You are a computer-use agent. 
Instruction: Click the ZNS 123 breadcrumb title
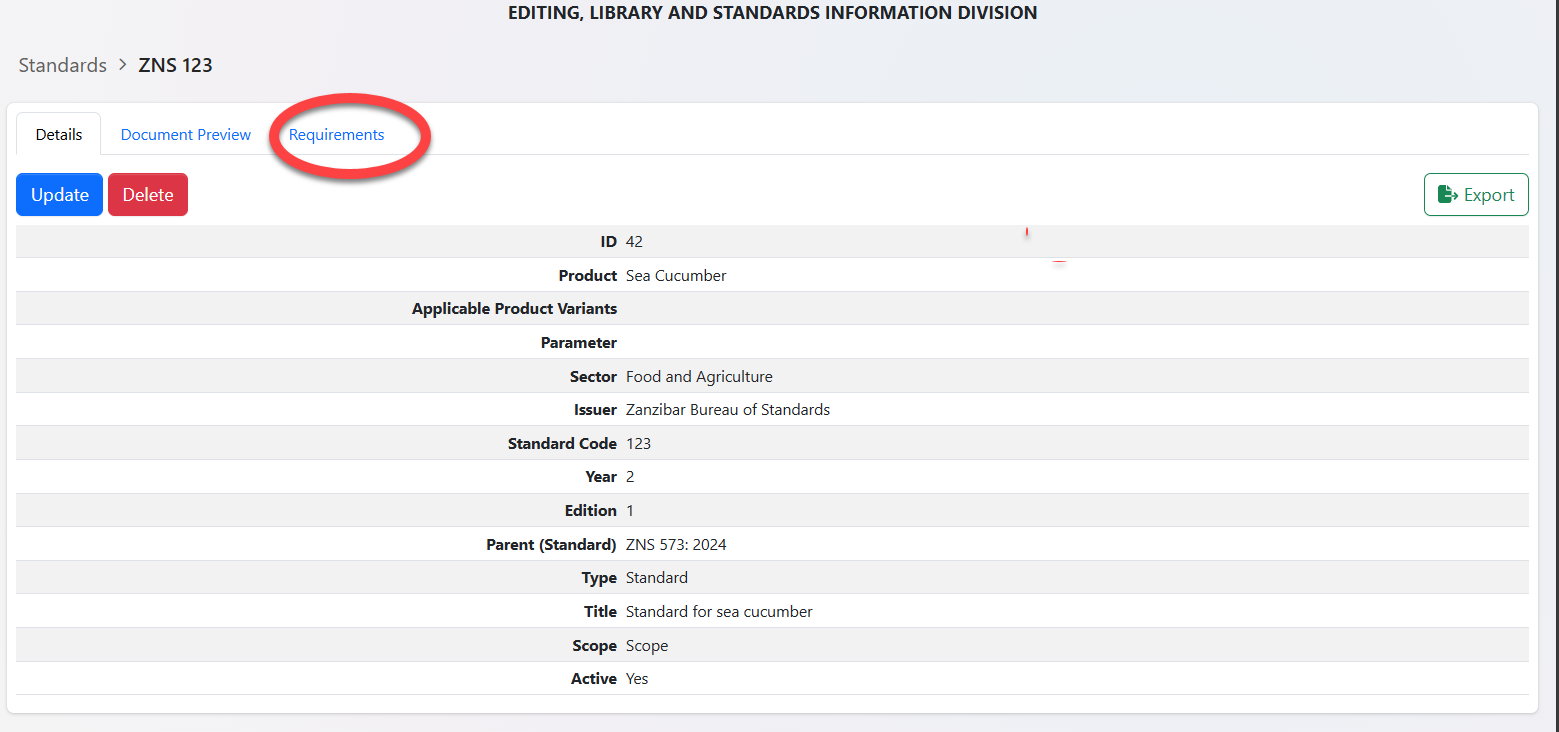[175, 65]
